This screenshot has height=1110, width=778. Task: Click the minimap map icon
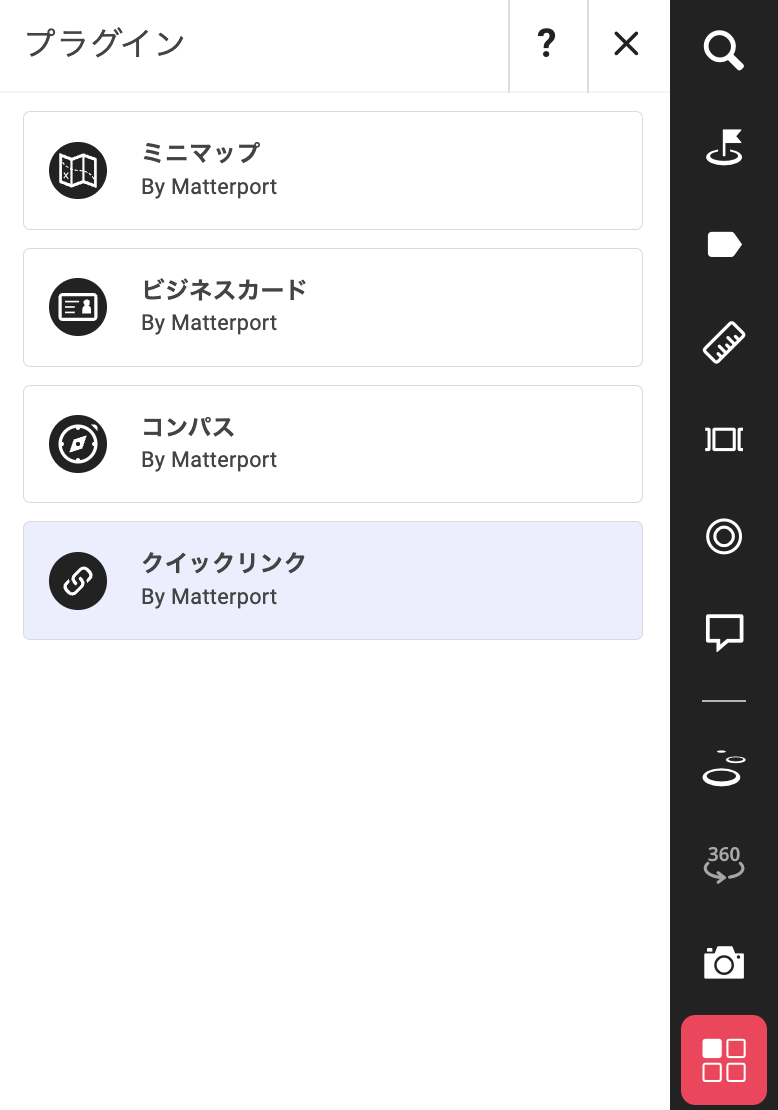point(78,171)
